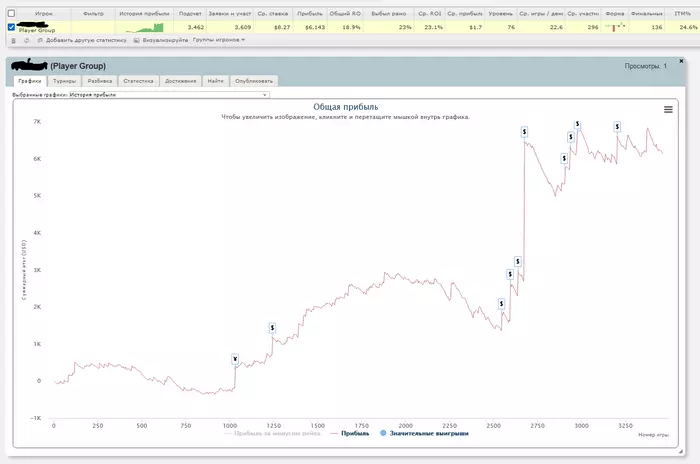Screen dimensions: 700x464
Task: Open the chart hamburger menu
Action: click(668, 109)
